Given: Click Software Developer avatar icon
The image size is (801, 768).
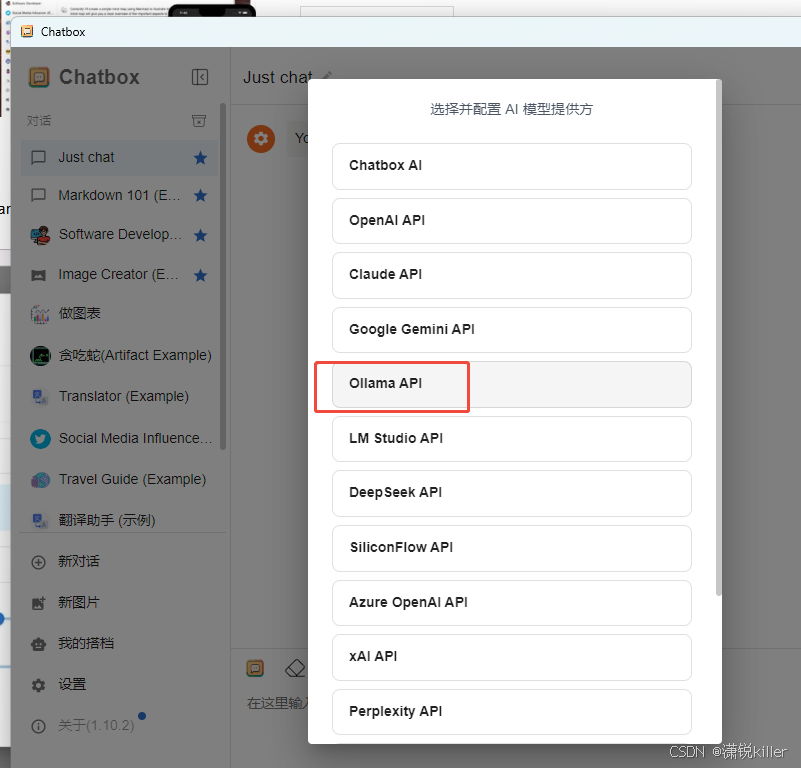Looking at the screenshot, I should click(40, 235).
